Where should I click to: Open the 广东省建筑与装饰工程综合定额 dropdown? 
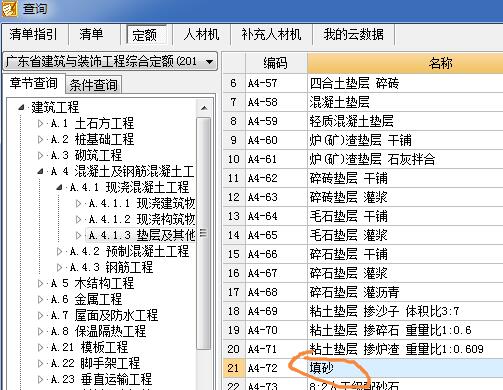(x=110, y=61)
